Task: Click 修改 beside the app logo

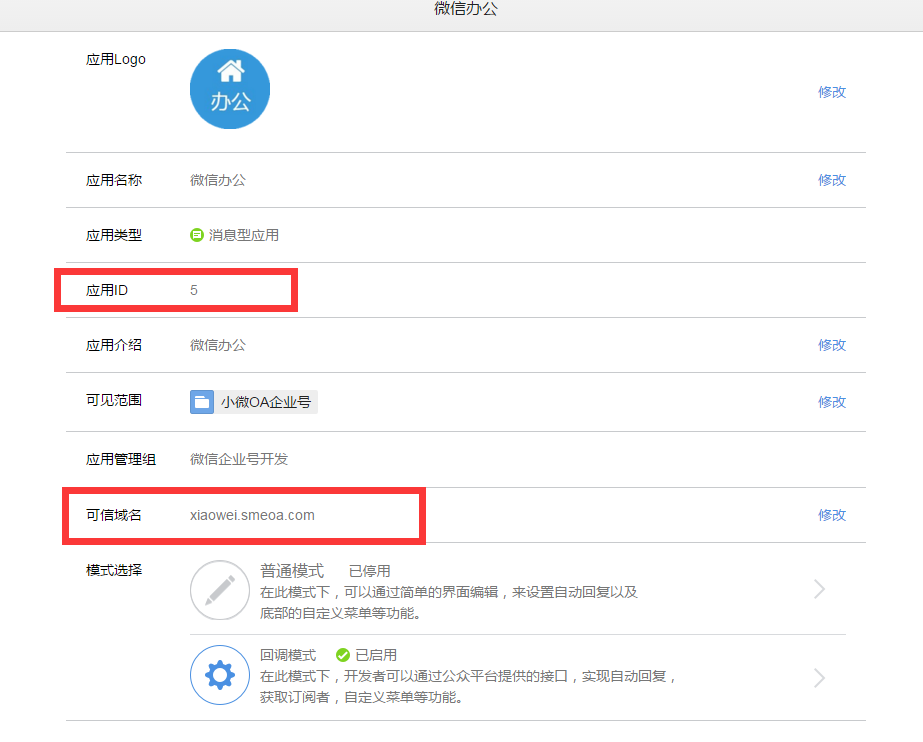Action: click(831, 92)
